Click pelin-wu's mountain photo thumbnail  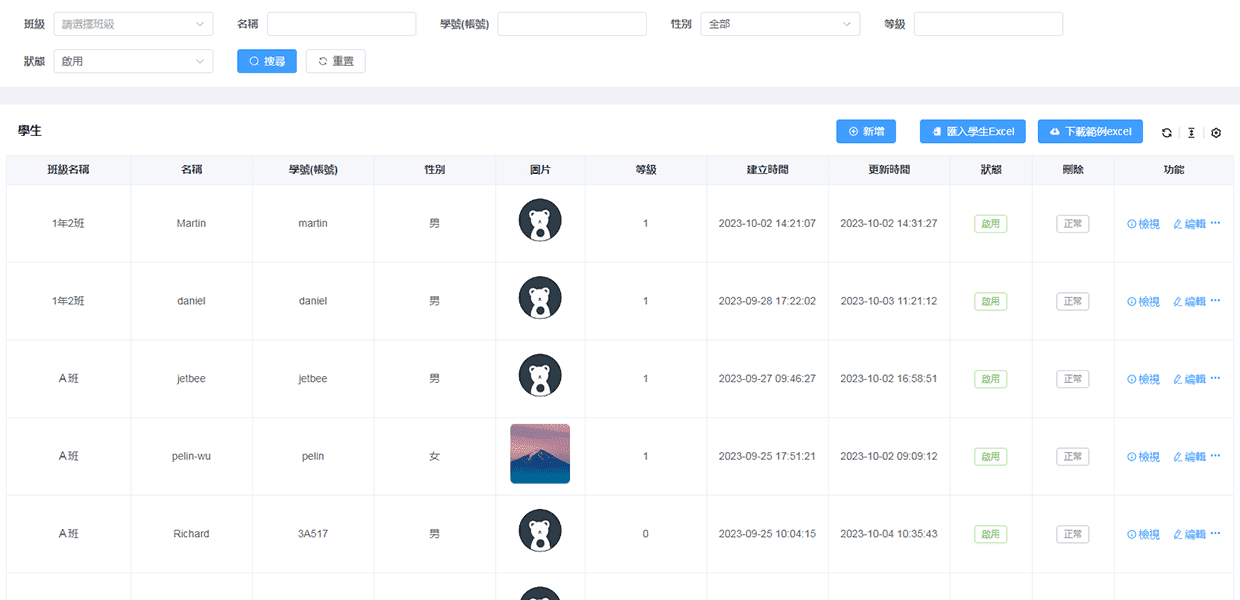[540, 454]
